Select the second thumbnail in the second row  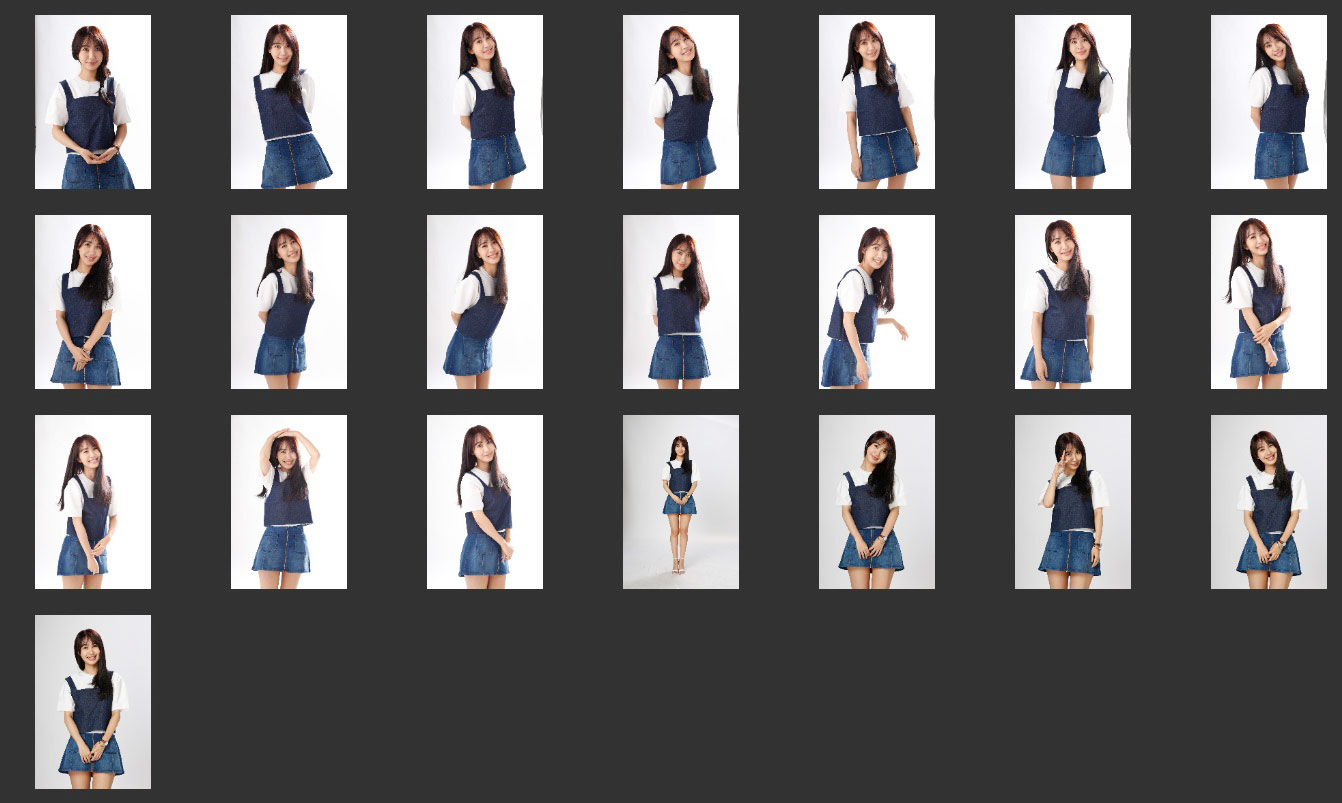point(289,302)
